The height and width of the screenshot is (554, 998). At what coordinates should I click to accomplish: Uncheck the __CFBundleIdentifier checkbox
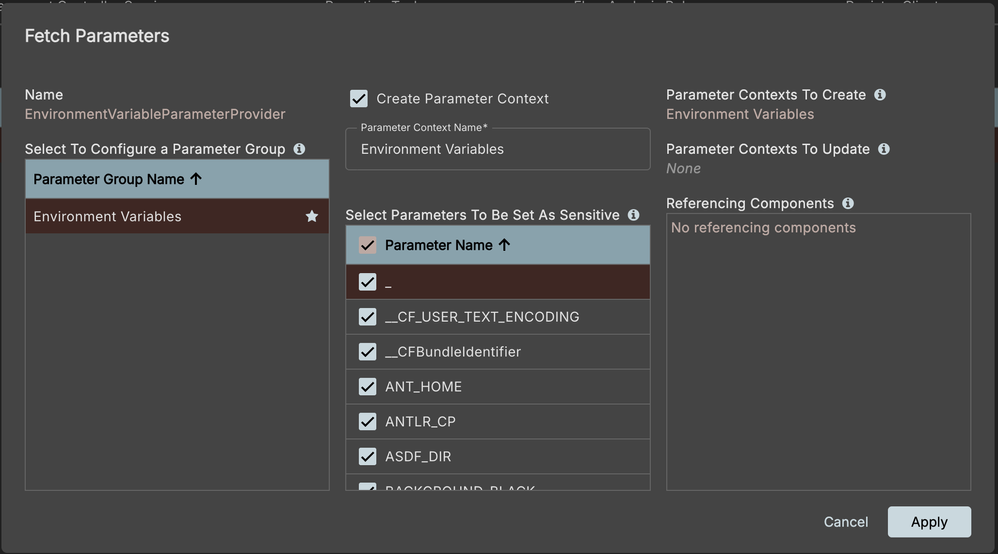(367, 352)
